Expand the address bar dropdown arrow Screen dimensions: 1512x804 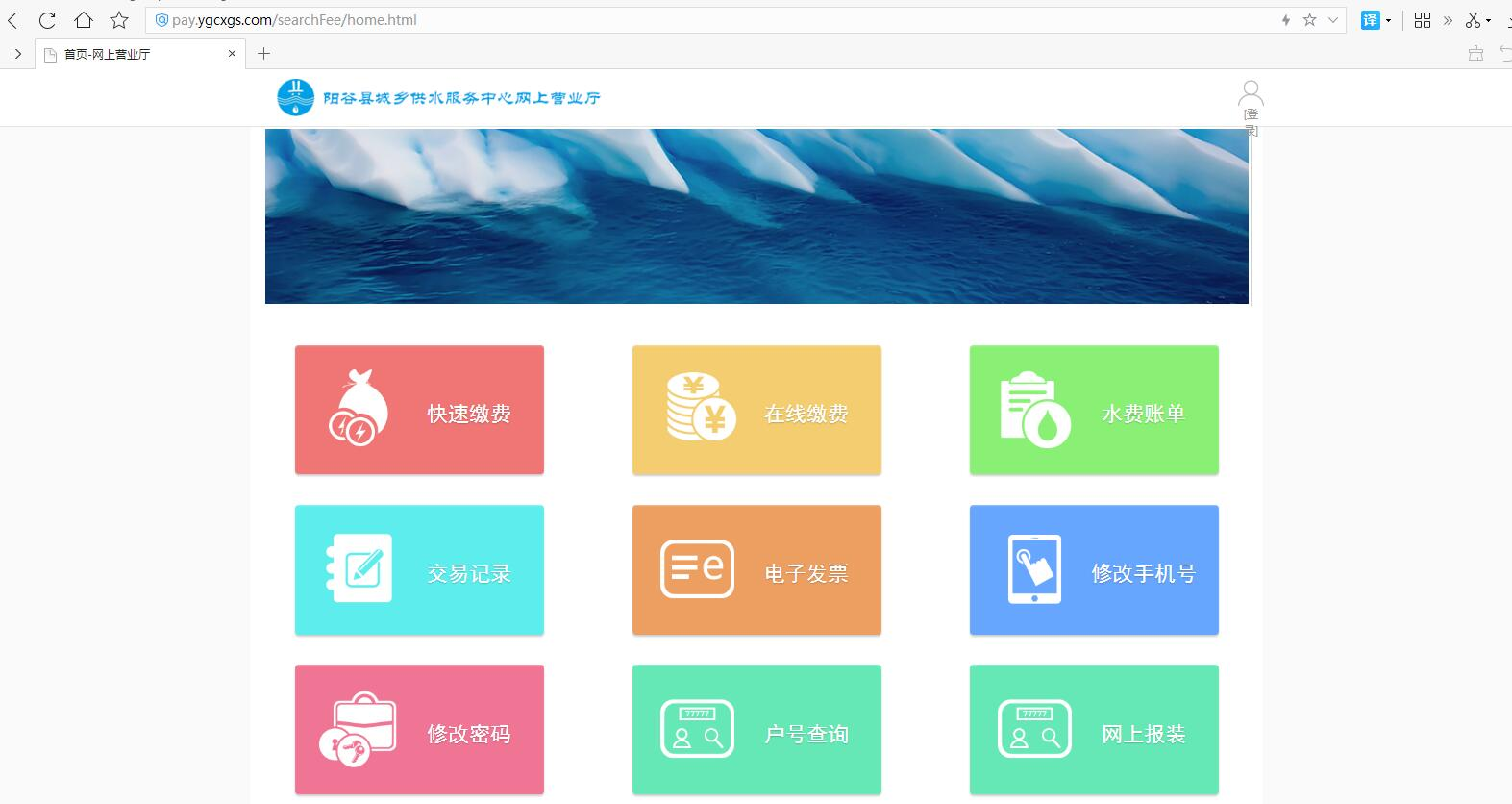(1333, 20)
